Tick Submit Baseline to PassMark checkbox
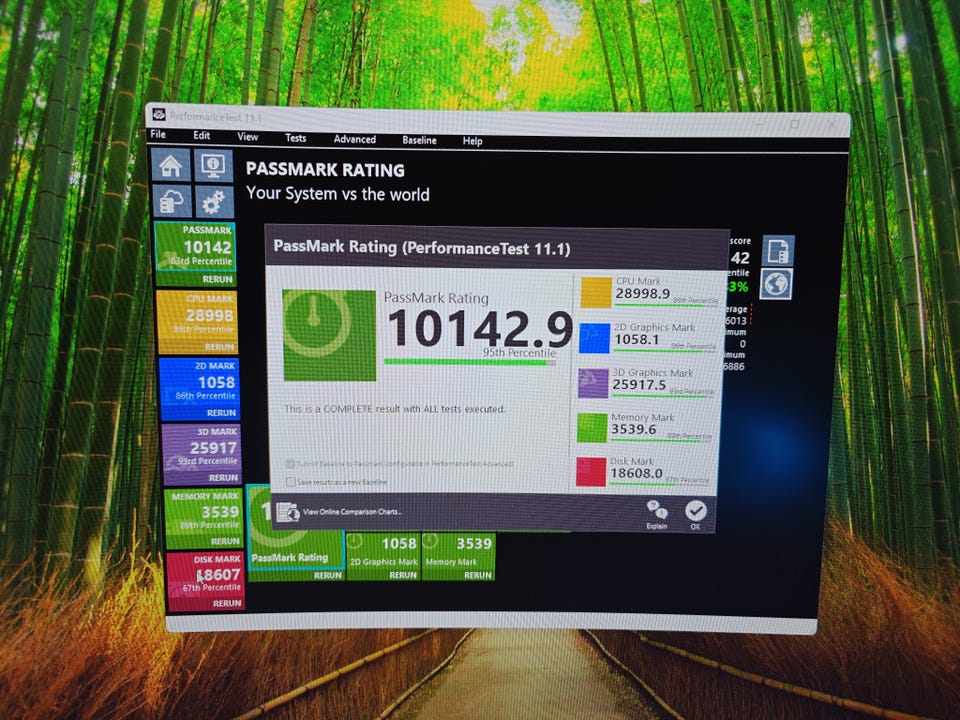 pyautogui.click(x=290, y=464)
